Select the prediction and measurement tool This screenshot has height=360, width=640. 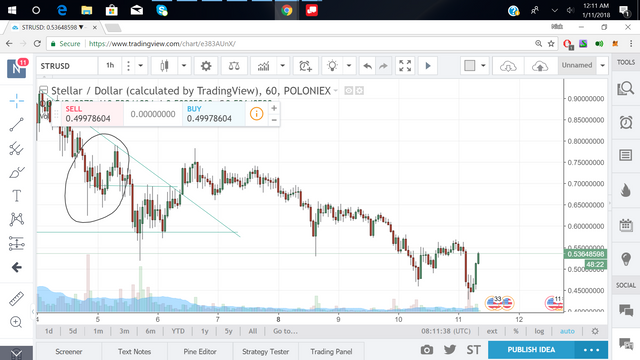(16, 244)
